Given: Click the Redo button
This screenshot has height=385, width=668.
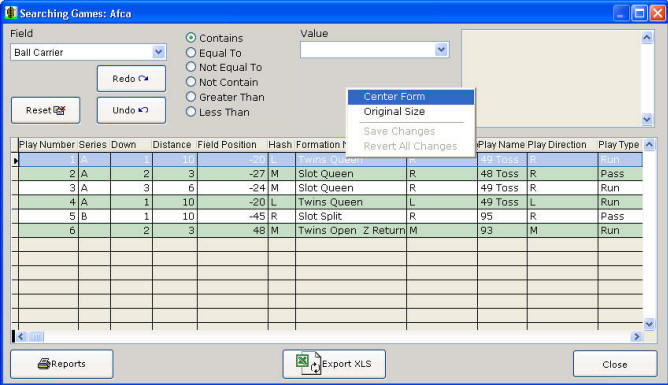Looking at the screenshot, I should pyautogui.click(x=131, y=78).
